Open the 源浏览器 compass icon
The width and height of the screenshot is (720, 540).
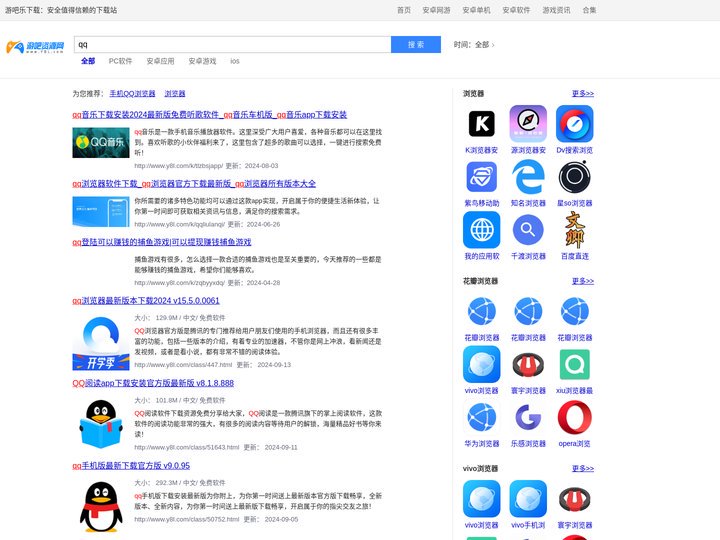click(x=528, y=124)
